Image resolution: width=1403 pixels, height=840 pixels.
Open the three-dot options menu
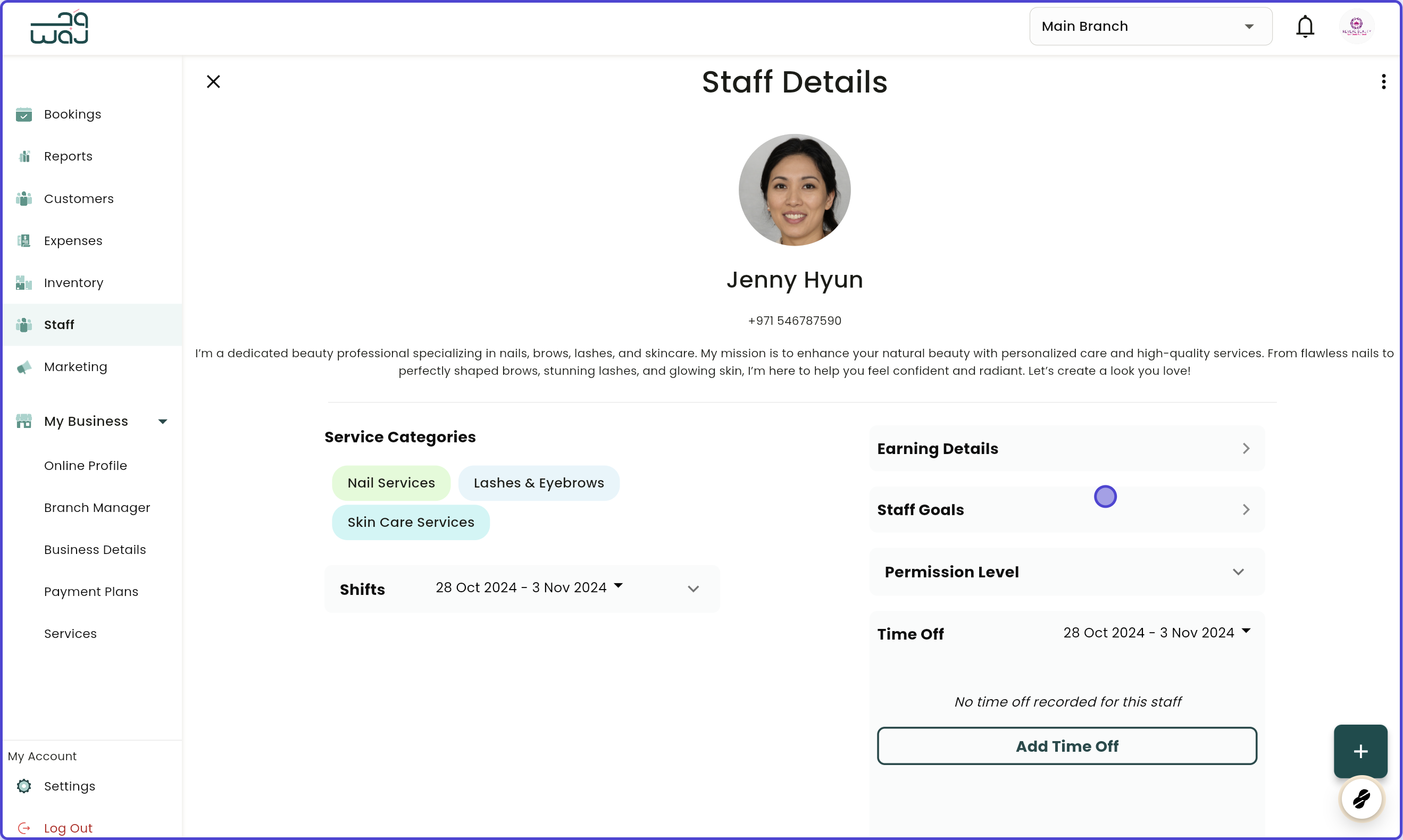[1383, 81]
